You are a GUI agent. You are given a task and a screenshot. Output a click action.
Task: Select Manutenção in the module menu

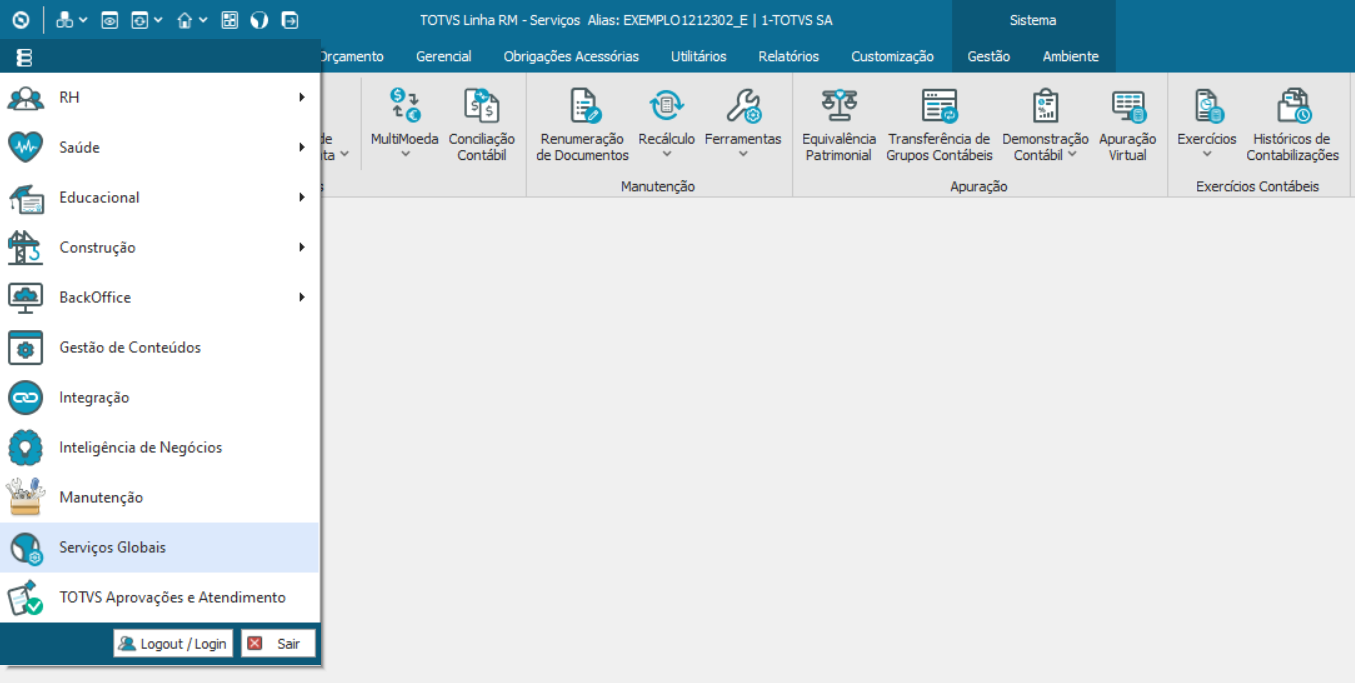coord(160,497)
